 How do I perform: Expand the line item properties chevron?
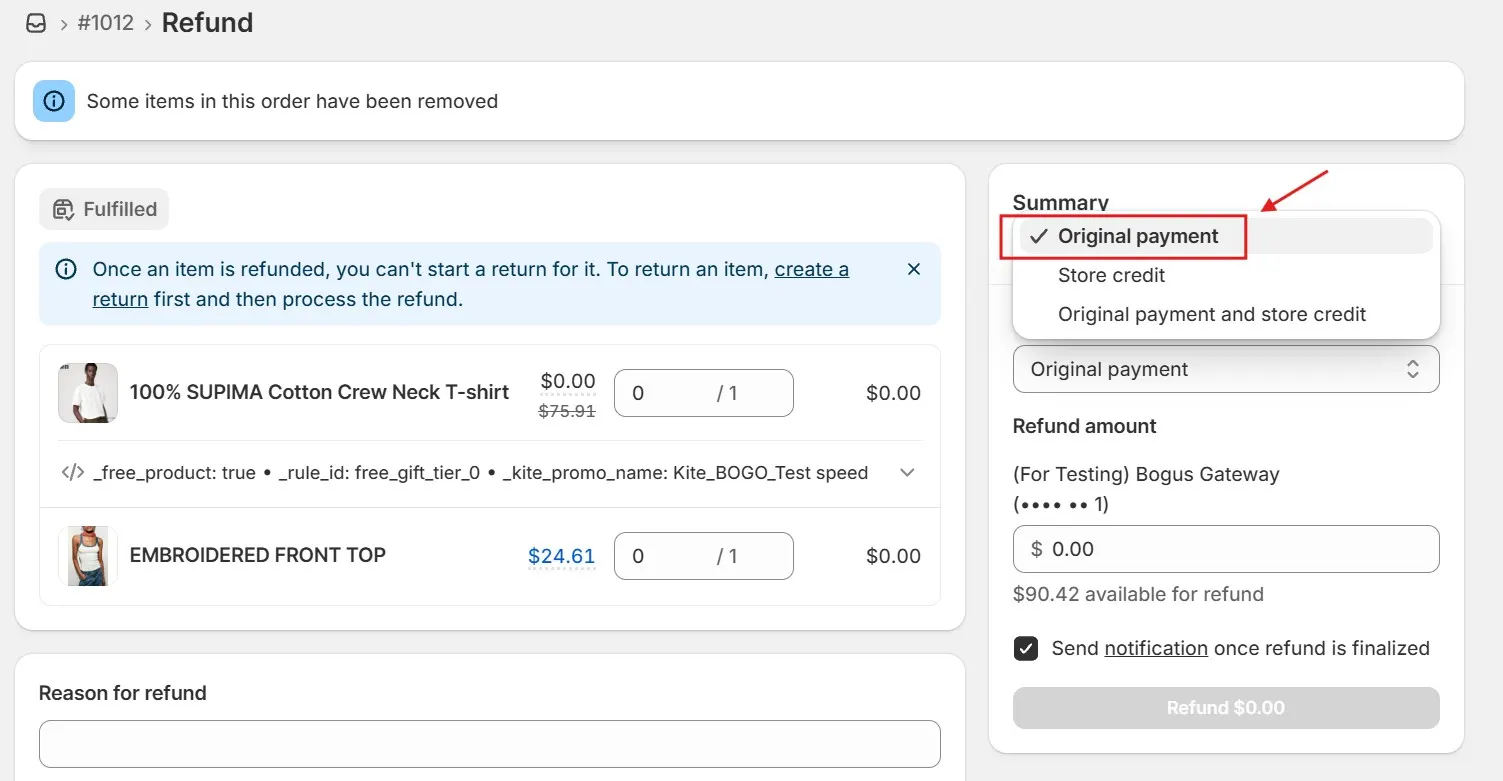click(x=907, y=473)
